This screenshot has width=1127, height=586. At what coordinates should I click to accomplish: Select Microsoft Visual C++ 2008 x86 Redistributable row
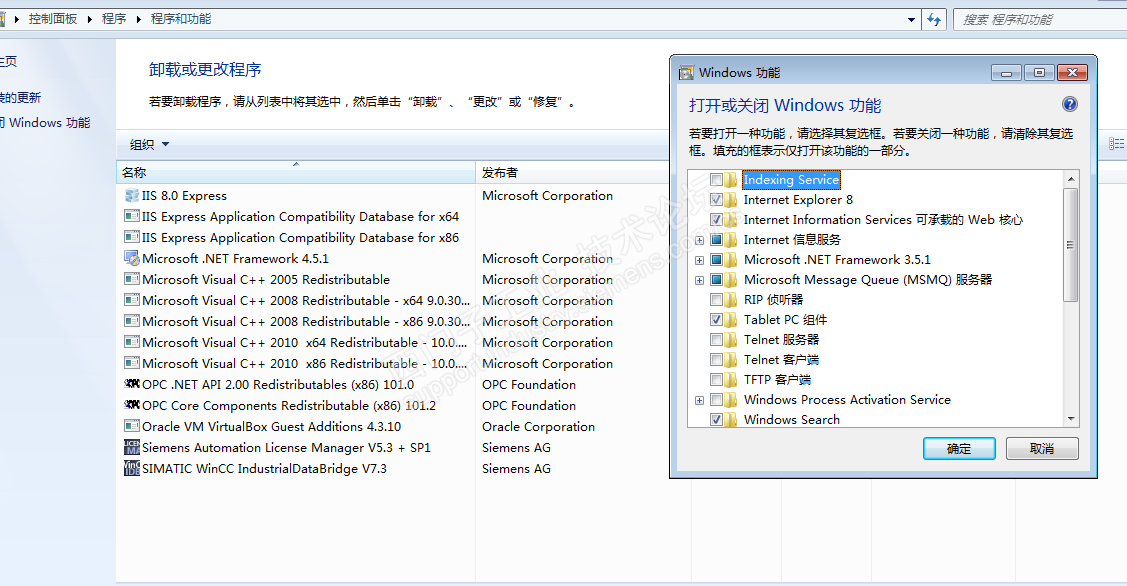[295, 321]
